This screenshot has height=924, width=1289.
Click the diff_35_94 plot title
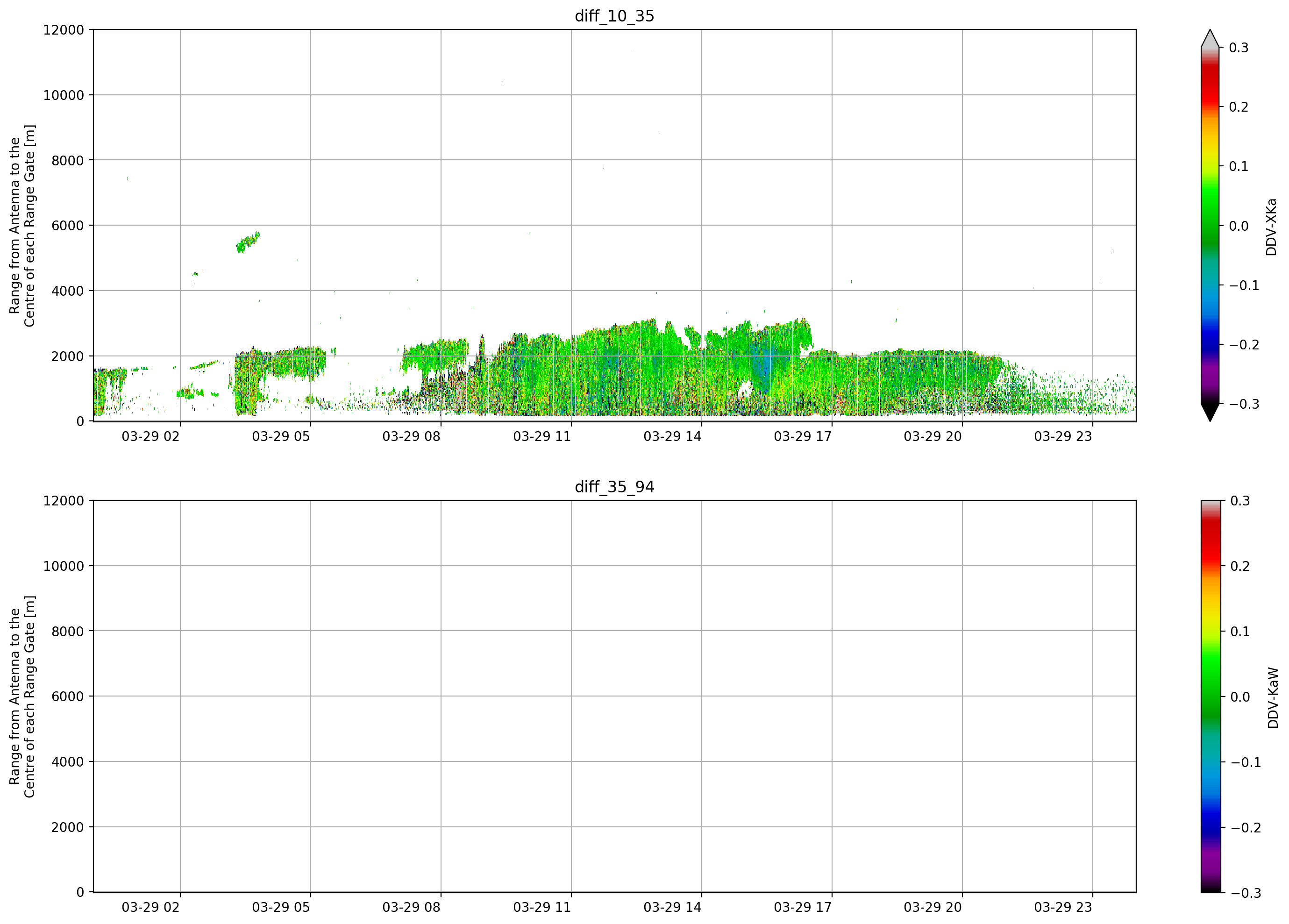614,487
